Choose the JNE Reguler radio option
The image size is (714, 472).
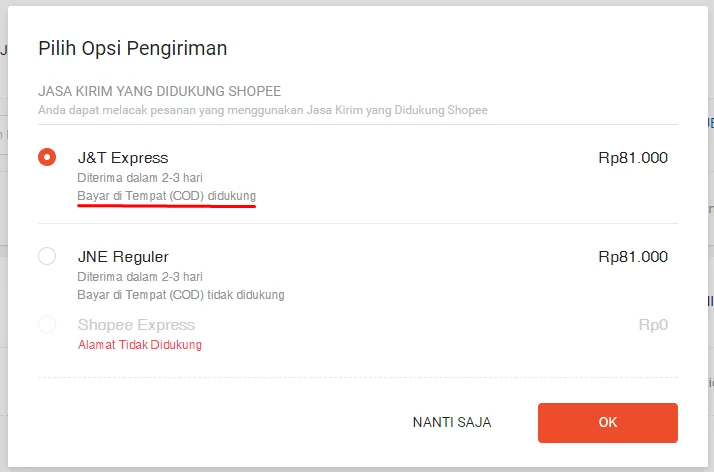pyautogui.click(x=47, y=257)
